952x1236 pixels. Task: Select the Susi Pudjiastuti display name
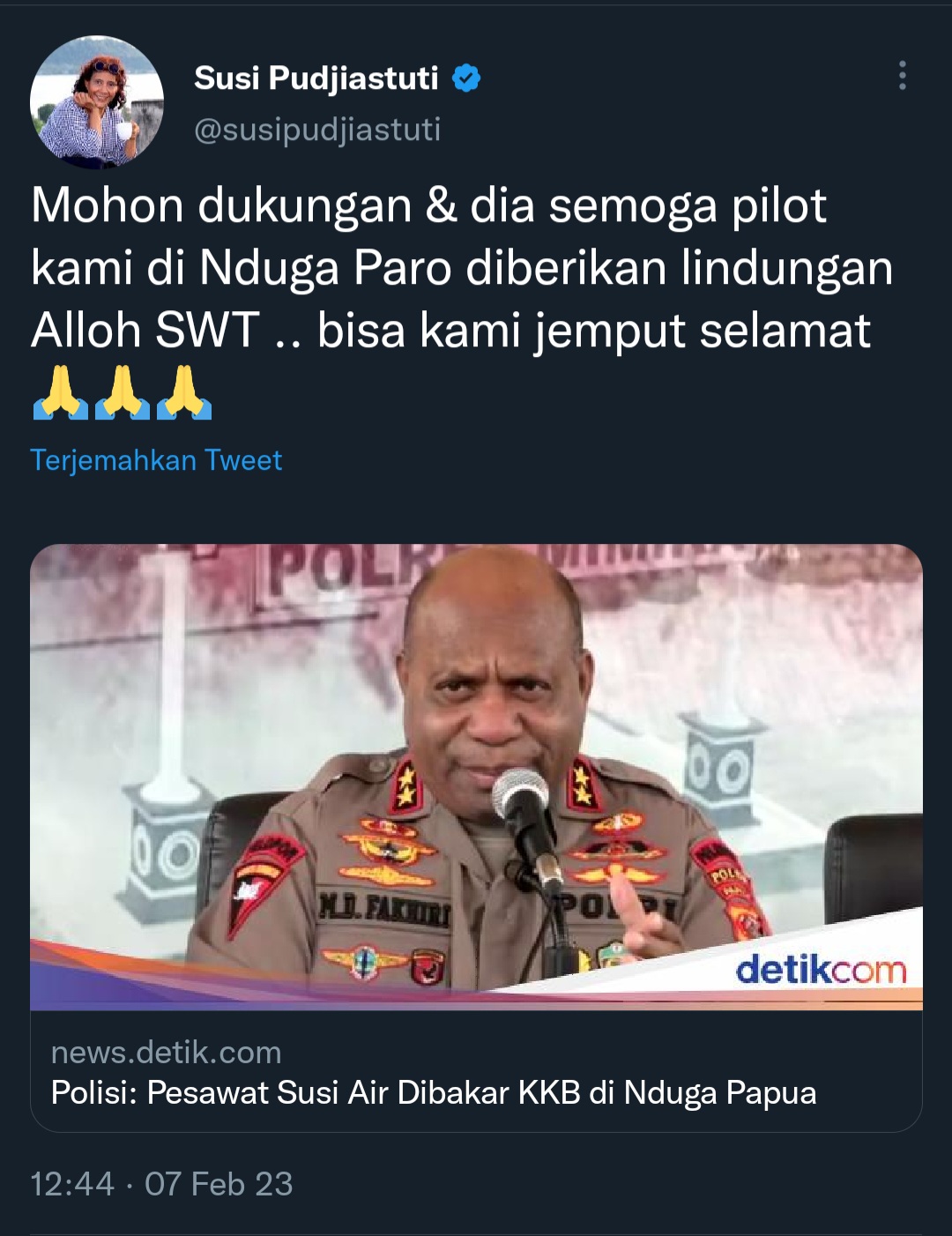(x=316, y=78)
